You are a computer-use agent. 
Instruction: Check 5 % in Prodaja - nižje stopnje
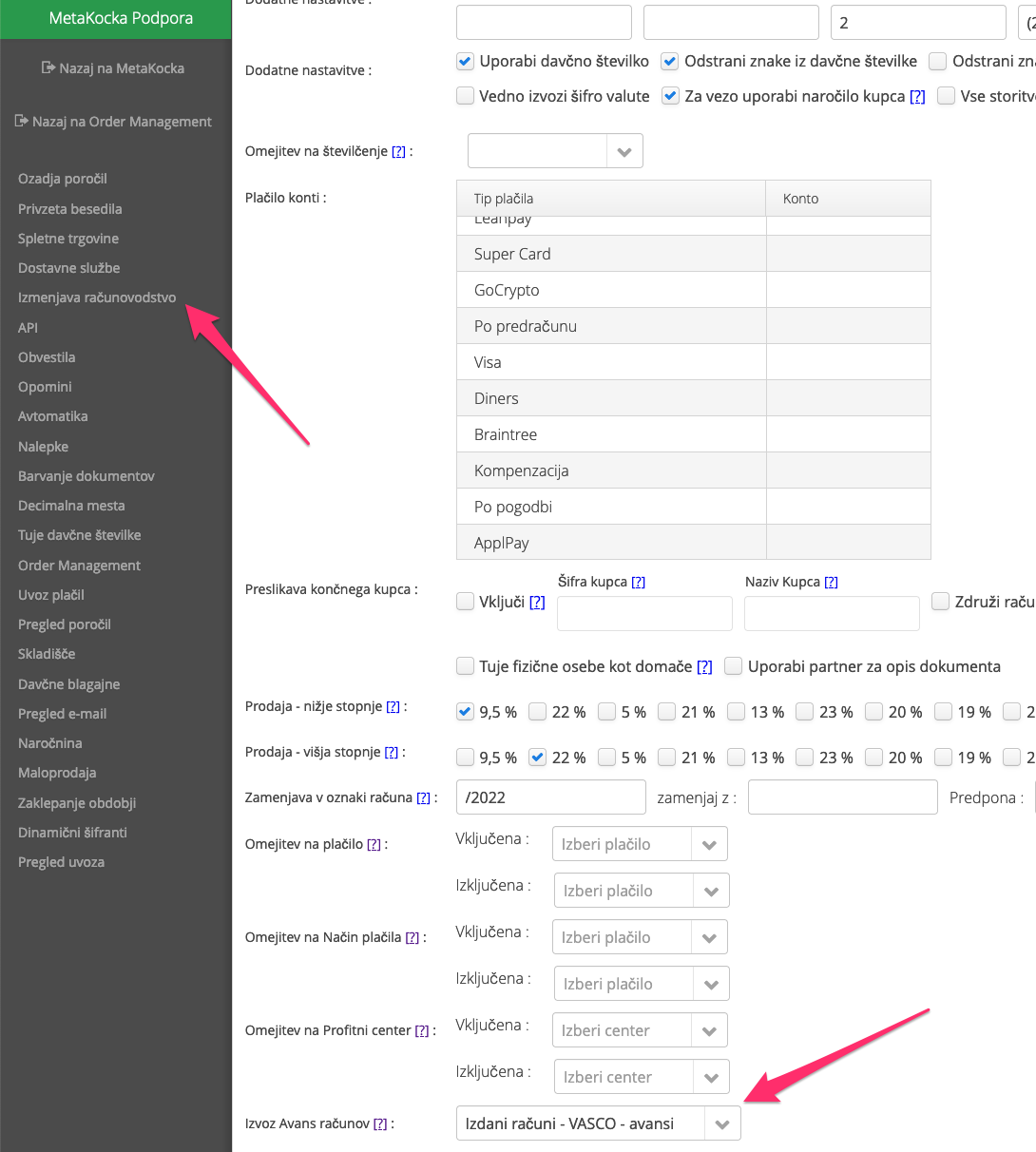(607, 712)
